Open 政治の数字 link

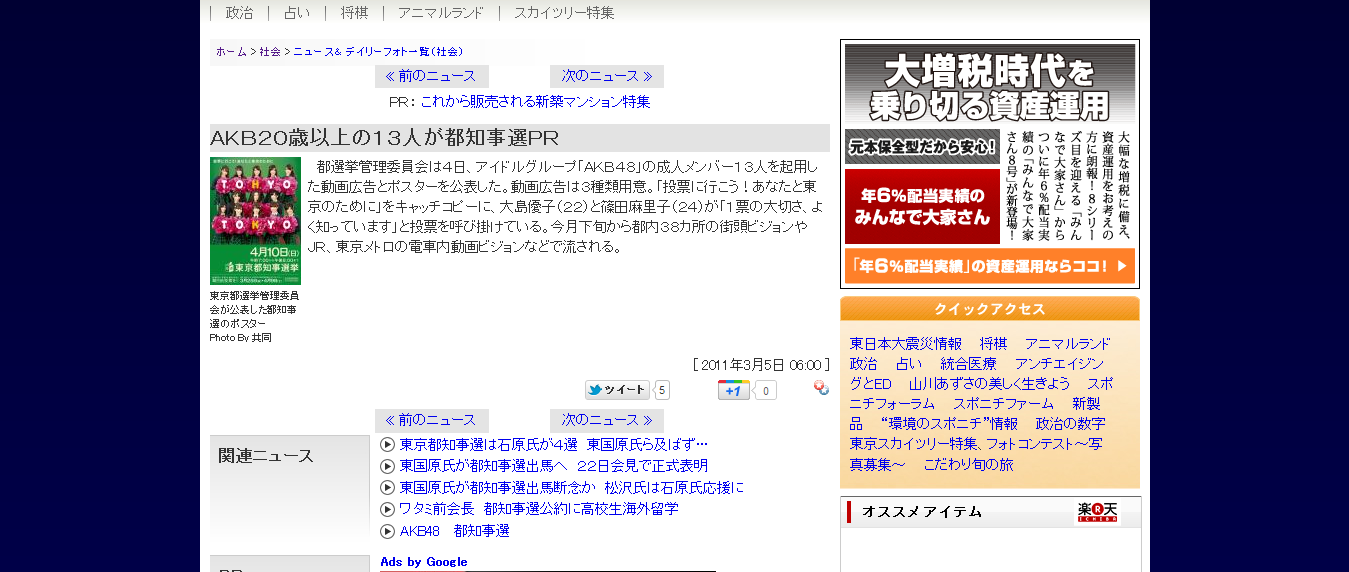click(x=1070, y=424)
